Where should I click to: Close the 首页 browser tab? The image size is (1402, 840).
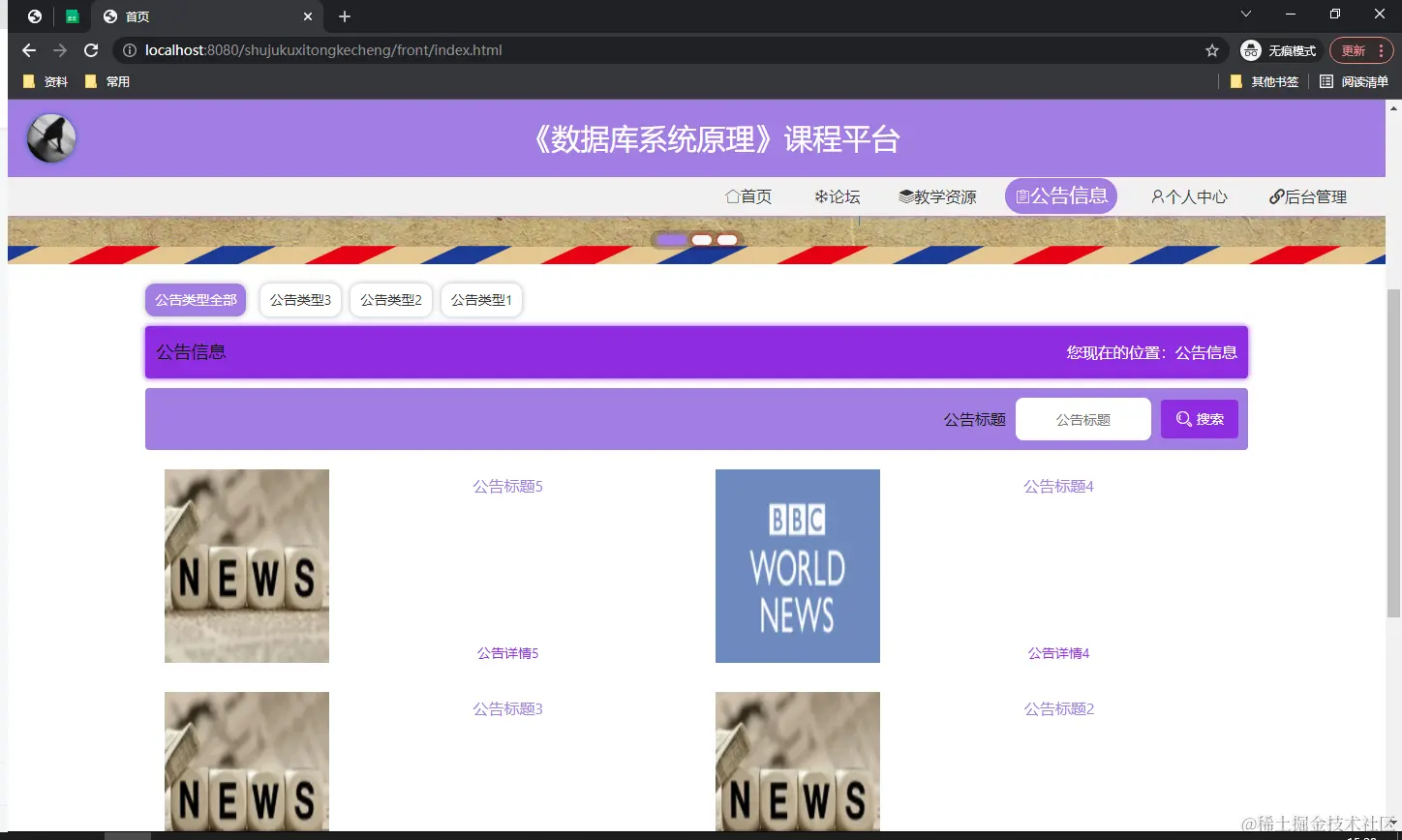coord(308,16)
